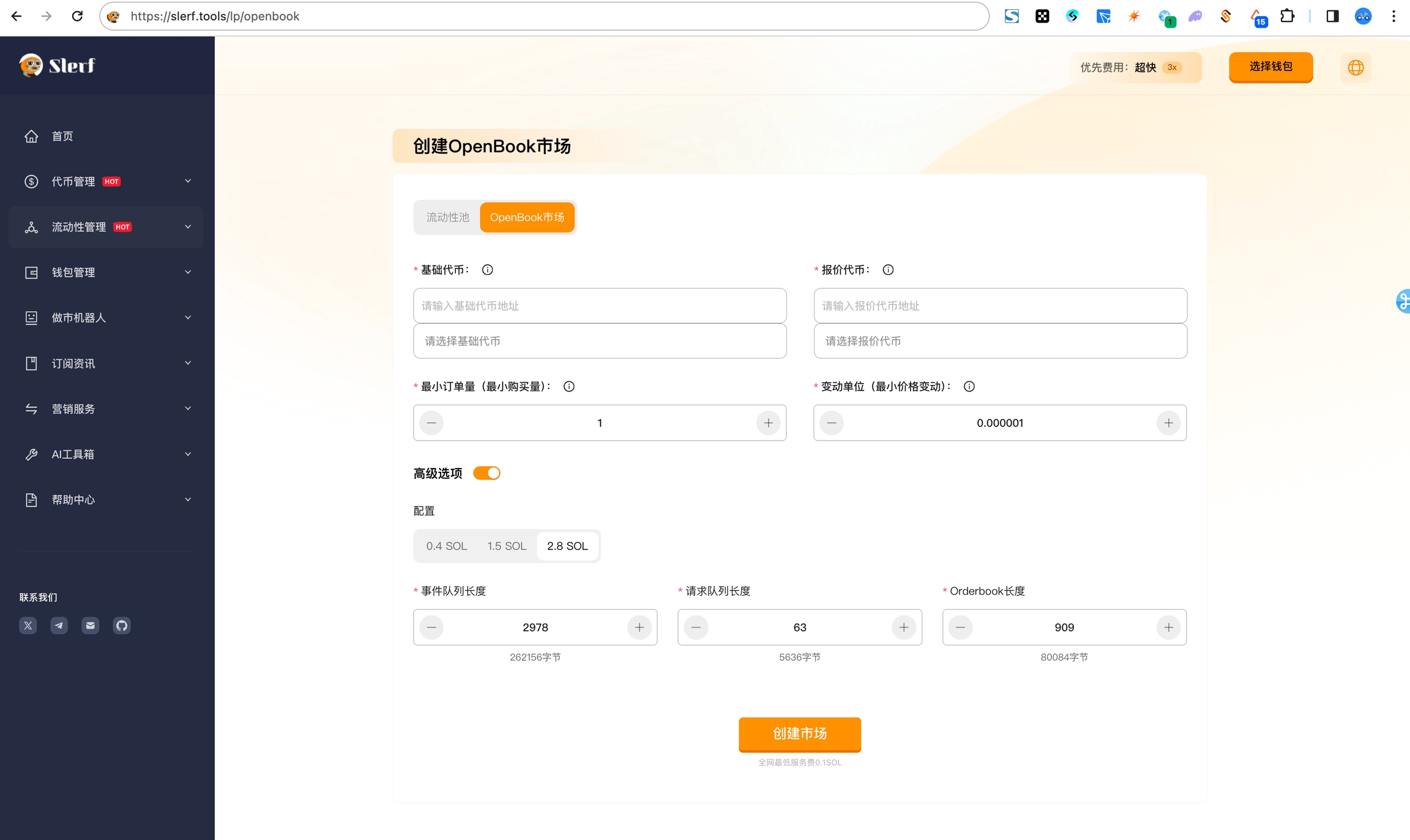Select the 1.5 SOL configuration

[x=506, y=546]
